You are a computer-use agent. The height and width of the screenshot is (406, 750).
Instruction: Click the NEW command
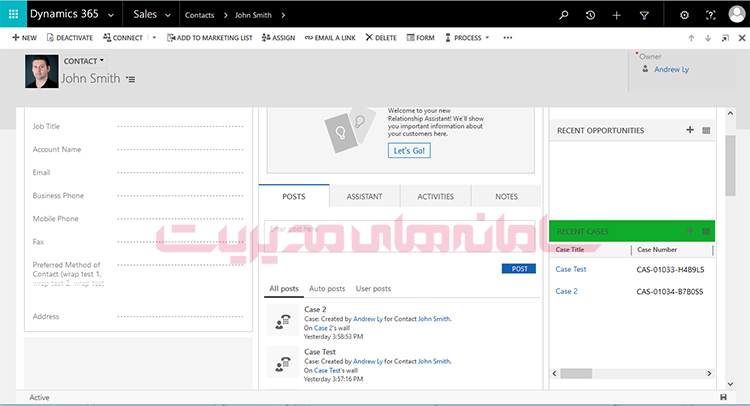(24, 38)
